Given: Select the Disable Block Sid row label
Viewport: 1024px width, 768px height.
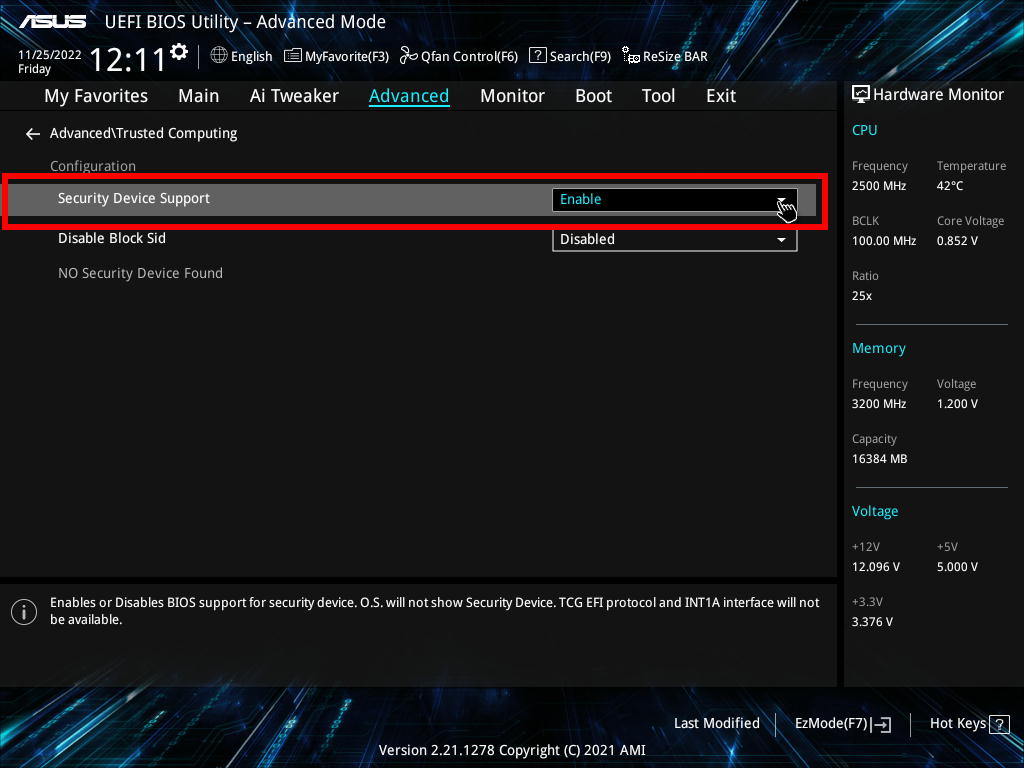Looking at the screenshot, I should click(x=112, y=238).
